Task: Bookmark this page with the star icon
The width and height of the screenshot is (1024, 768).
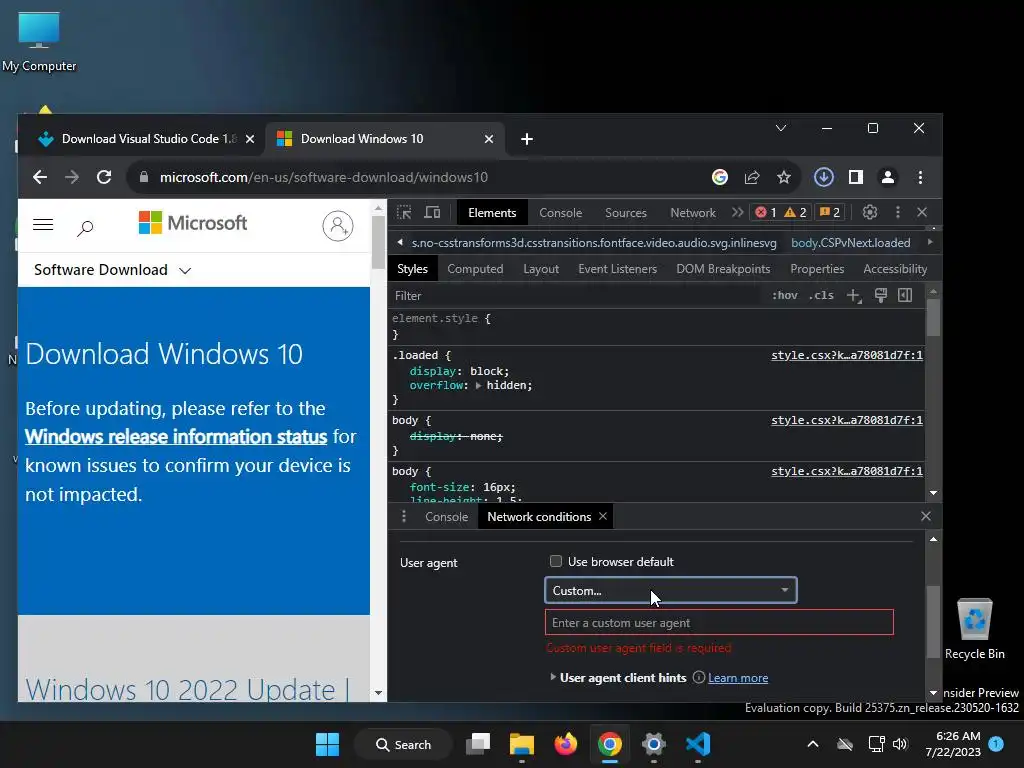Action: (x=784, y=177)
